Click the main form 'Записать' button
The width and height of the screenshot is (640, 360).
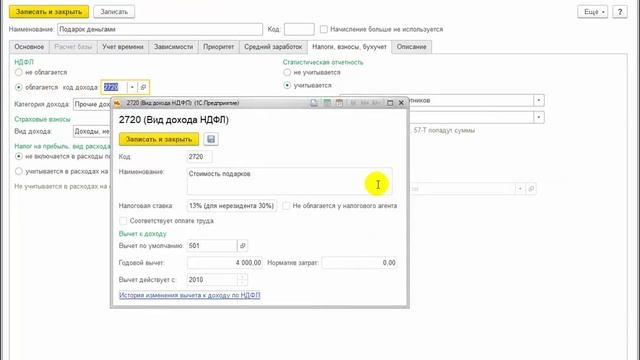coord(114,12)
